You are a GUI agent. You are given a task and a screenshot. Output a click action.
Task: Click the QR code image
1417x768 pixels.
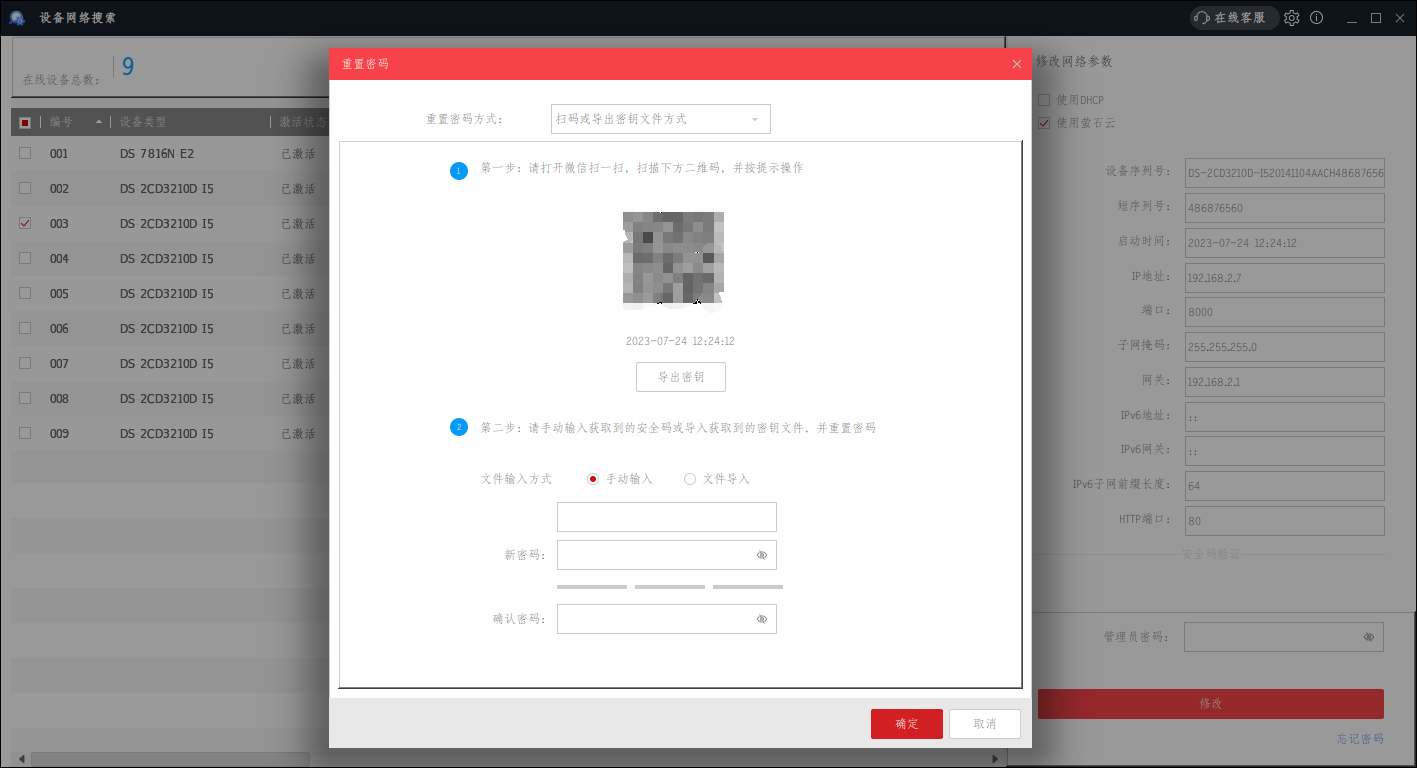(673, 258)
